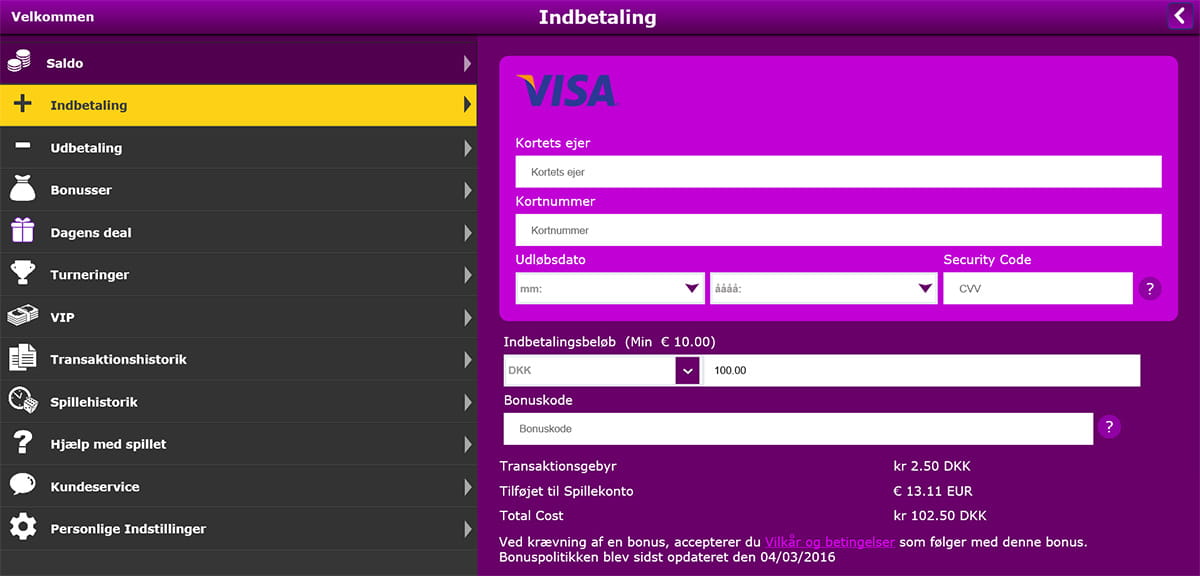1200x576 pixels.
Task: Click the Tilføjet til Spillekonto label
Action: 566,491
